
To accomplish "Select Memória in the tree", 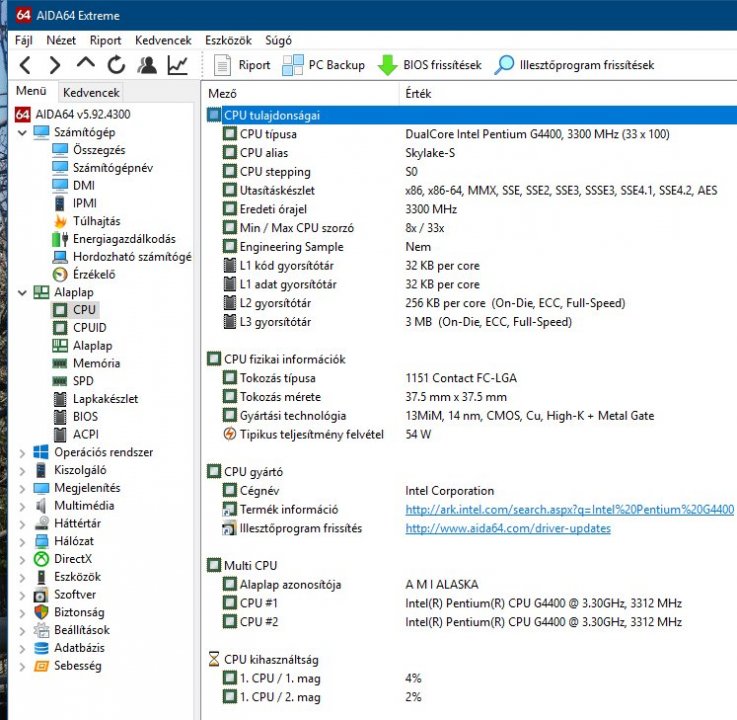I will [96, 363].
